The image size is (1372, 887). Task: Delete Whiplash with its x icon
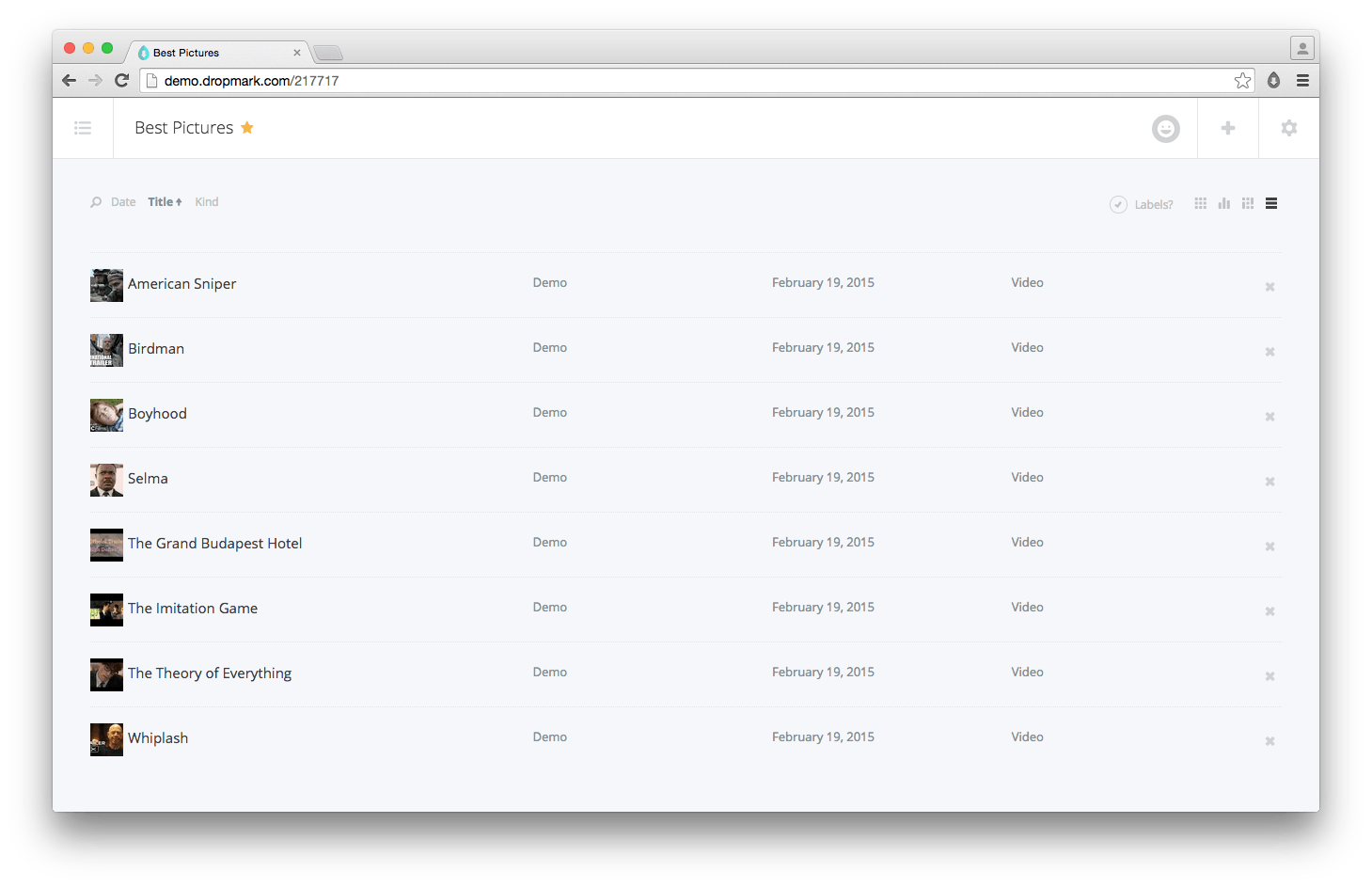(x=1269, y=741)
